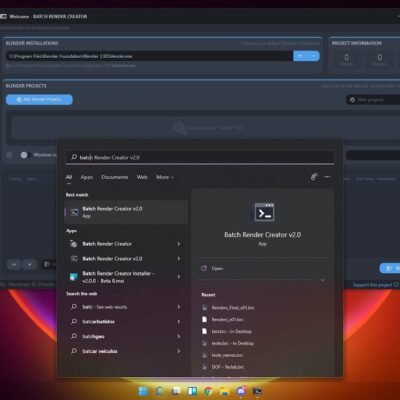Click the Widgets icon on the taskbar

tap(192, 391)
